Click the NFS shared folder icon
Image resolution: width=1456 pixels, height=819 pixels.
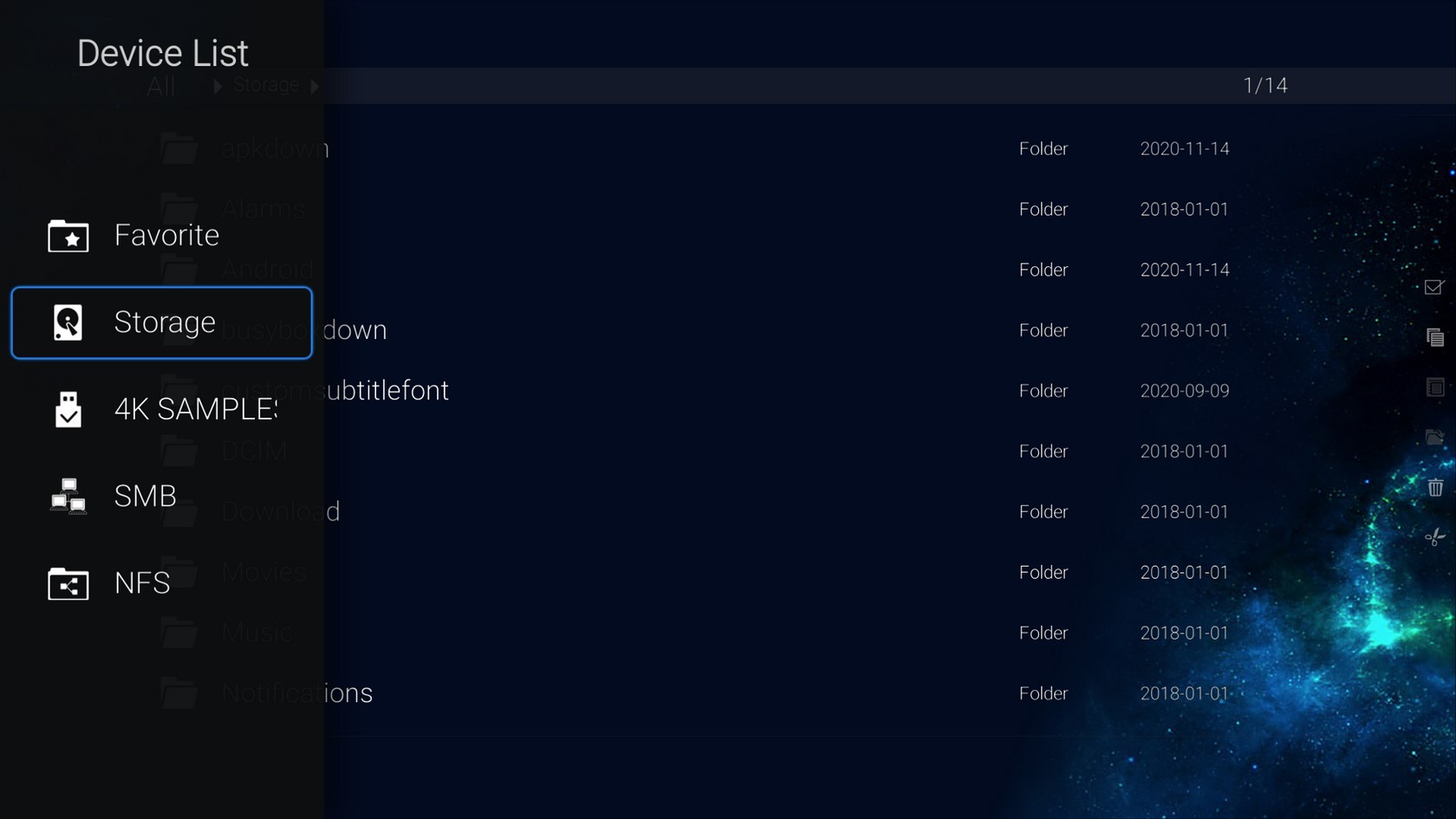pos(68,583)
